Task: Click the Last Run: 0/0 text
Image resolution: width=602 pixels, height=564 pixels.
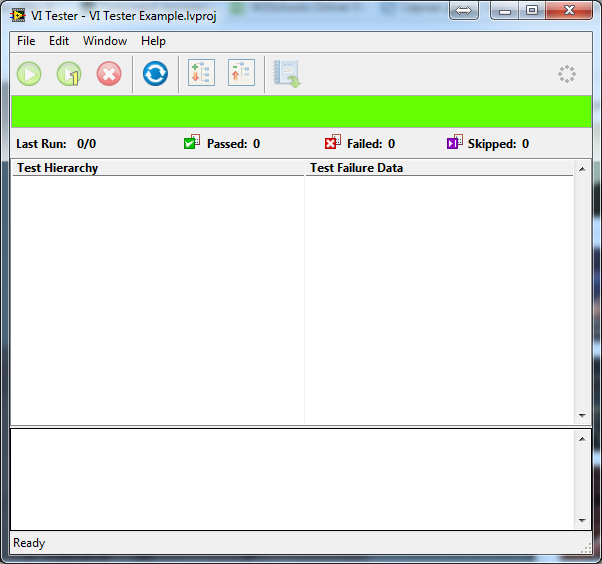Action: pos(56,144)
